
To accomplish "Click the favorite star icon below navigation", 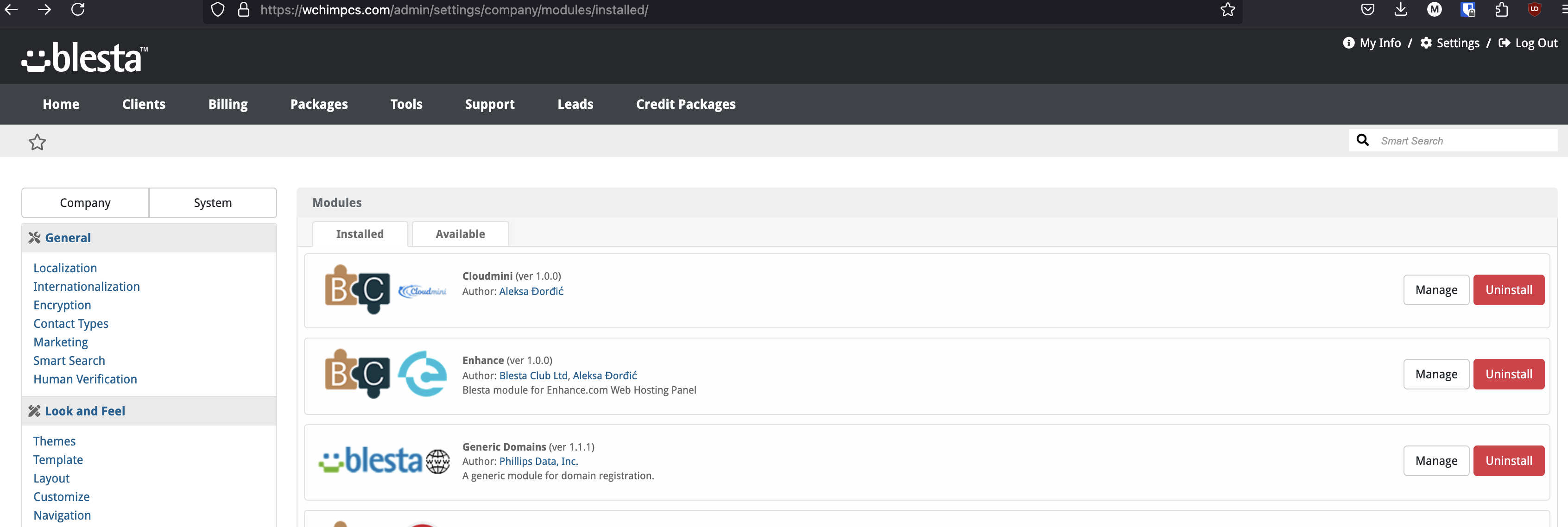I will pos(37,142).
